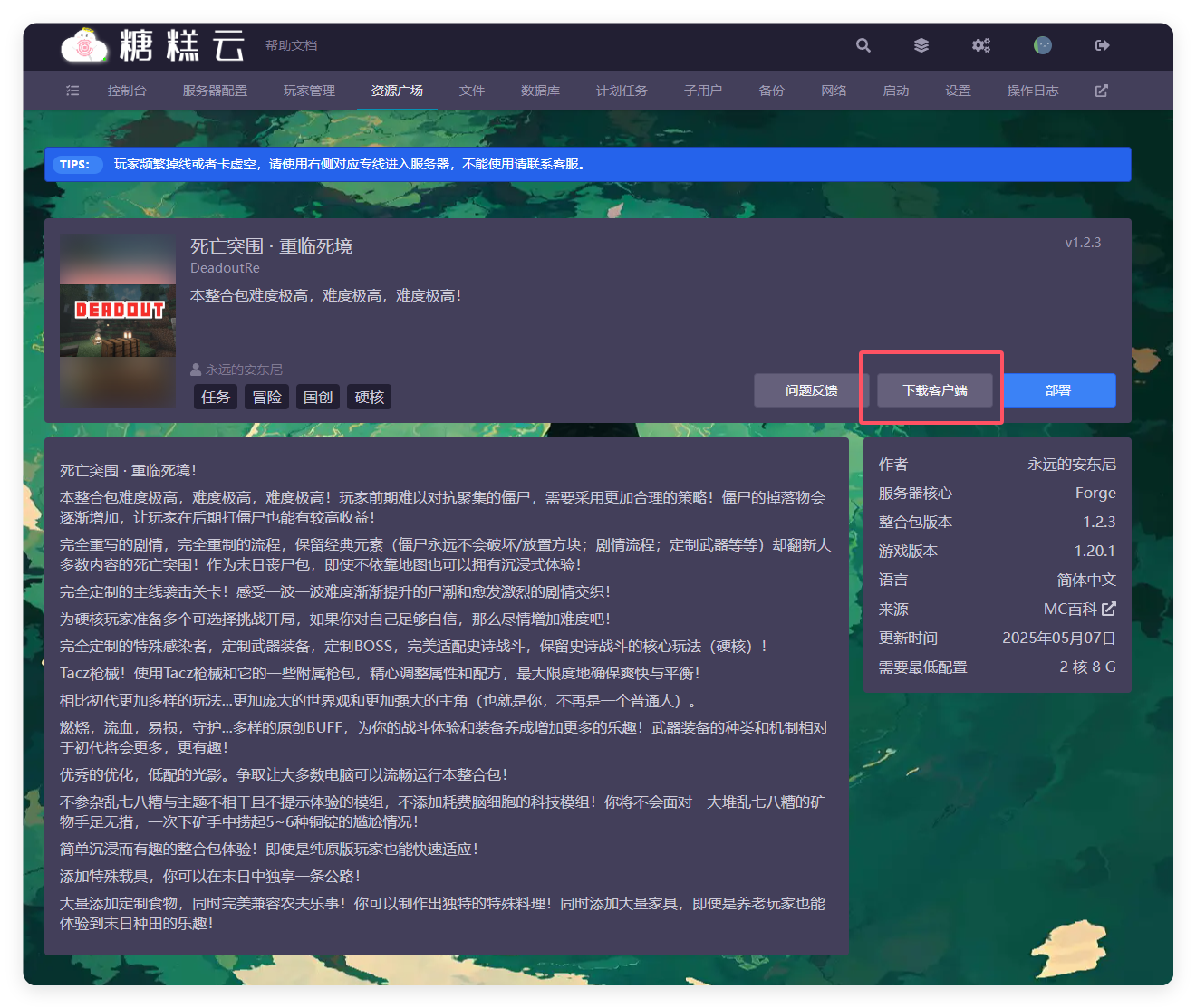1196x1008 pixels.
Task: Go to 设置 tab
Action: 958,91
